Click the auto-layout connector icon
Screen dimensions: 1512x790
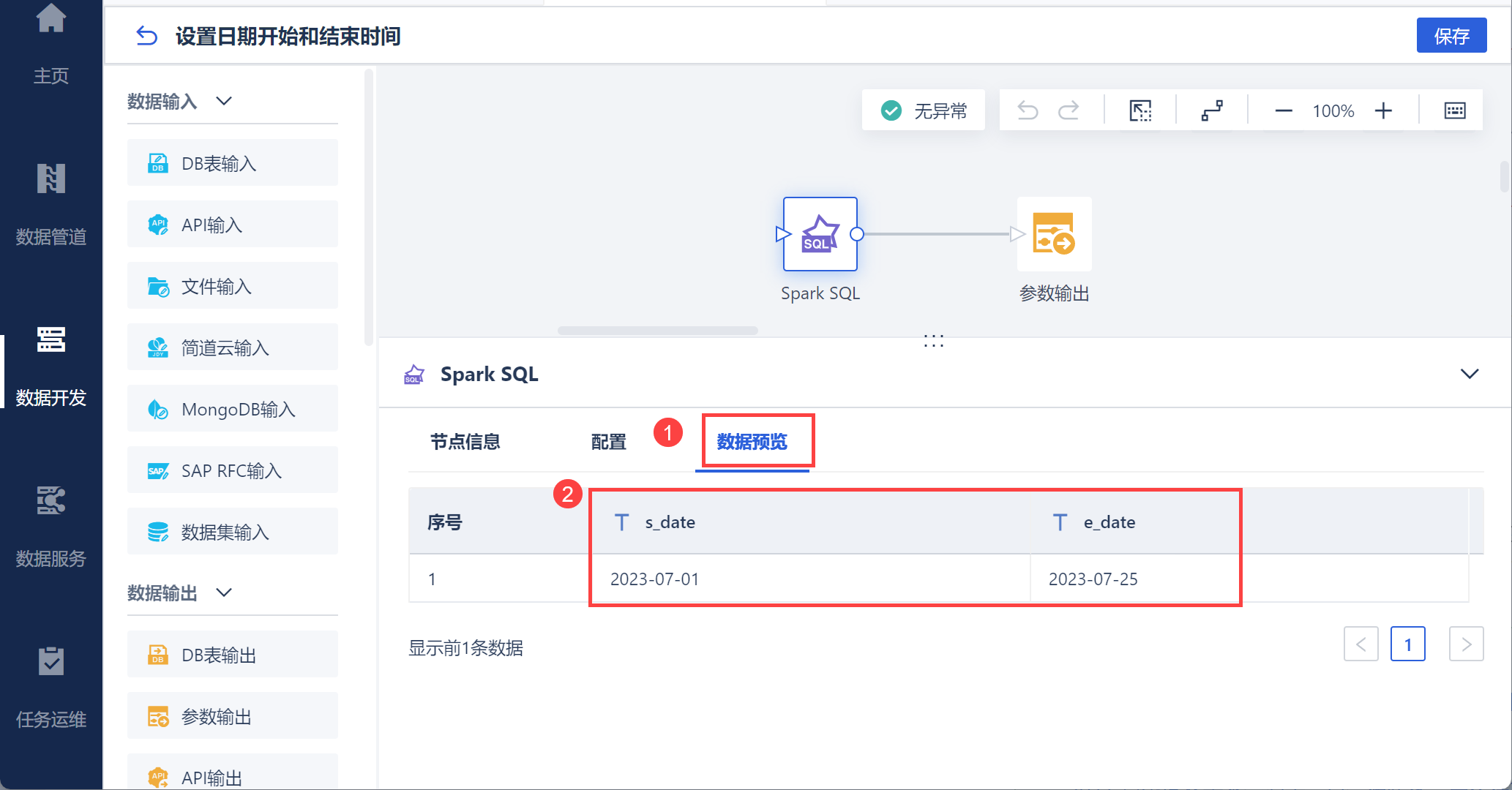click(1212, 110)
